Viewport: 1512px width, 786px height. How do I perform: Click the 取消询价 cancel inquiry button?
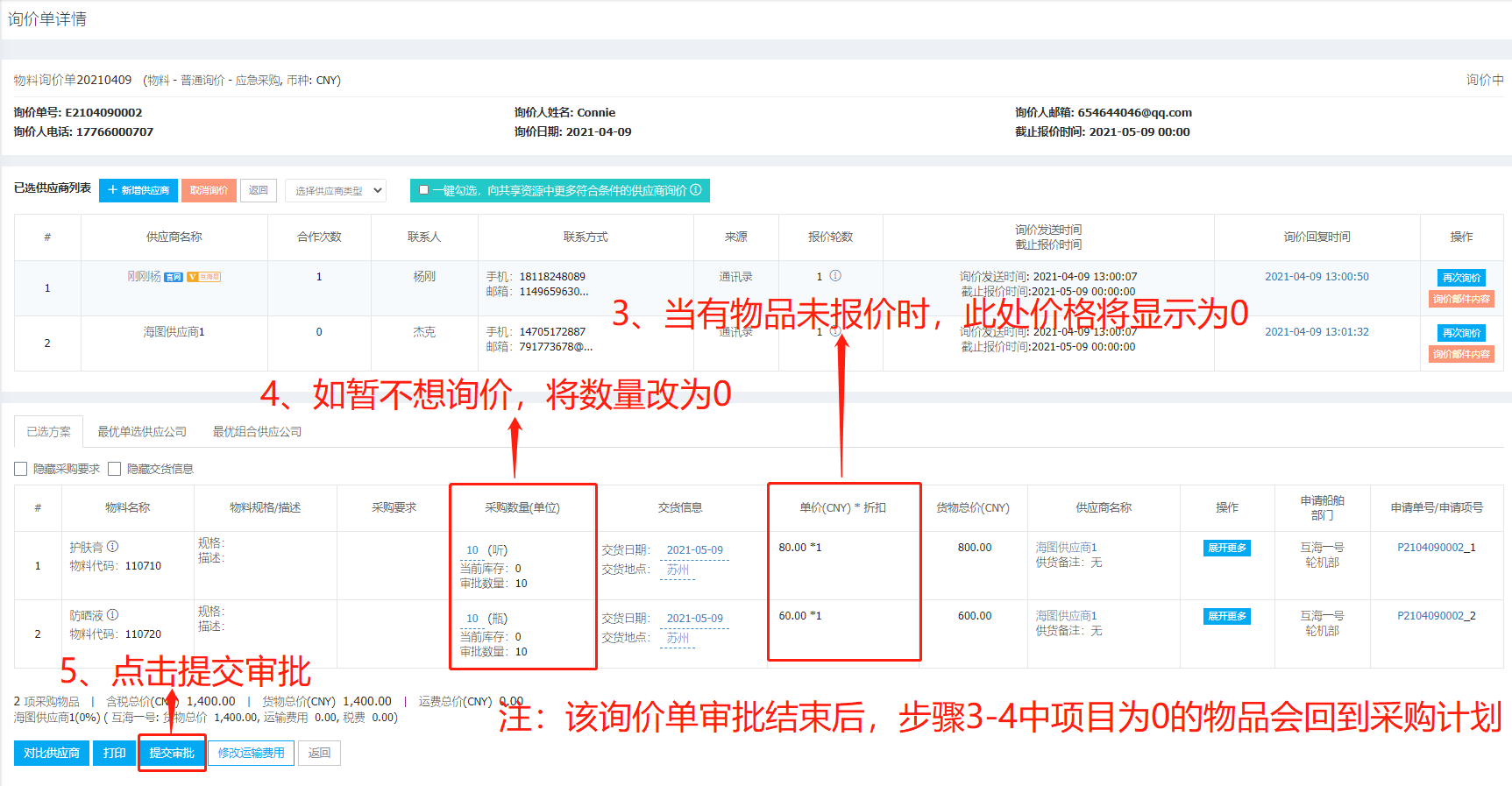pos(209,190)
